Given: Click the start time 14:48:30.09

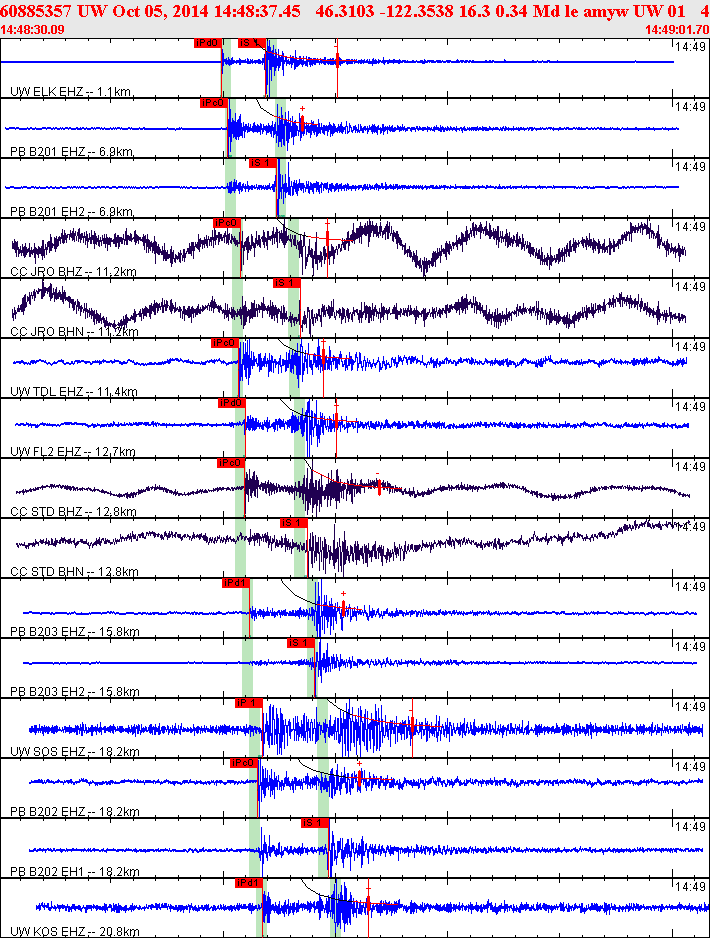Looking at the screenshot, I should pos(32,30).
